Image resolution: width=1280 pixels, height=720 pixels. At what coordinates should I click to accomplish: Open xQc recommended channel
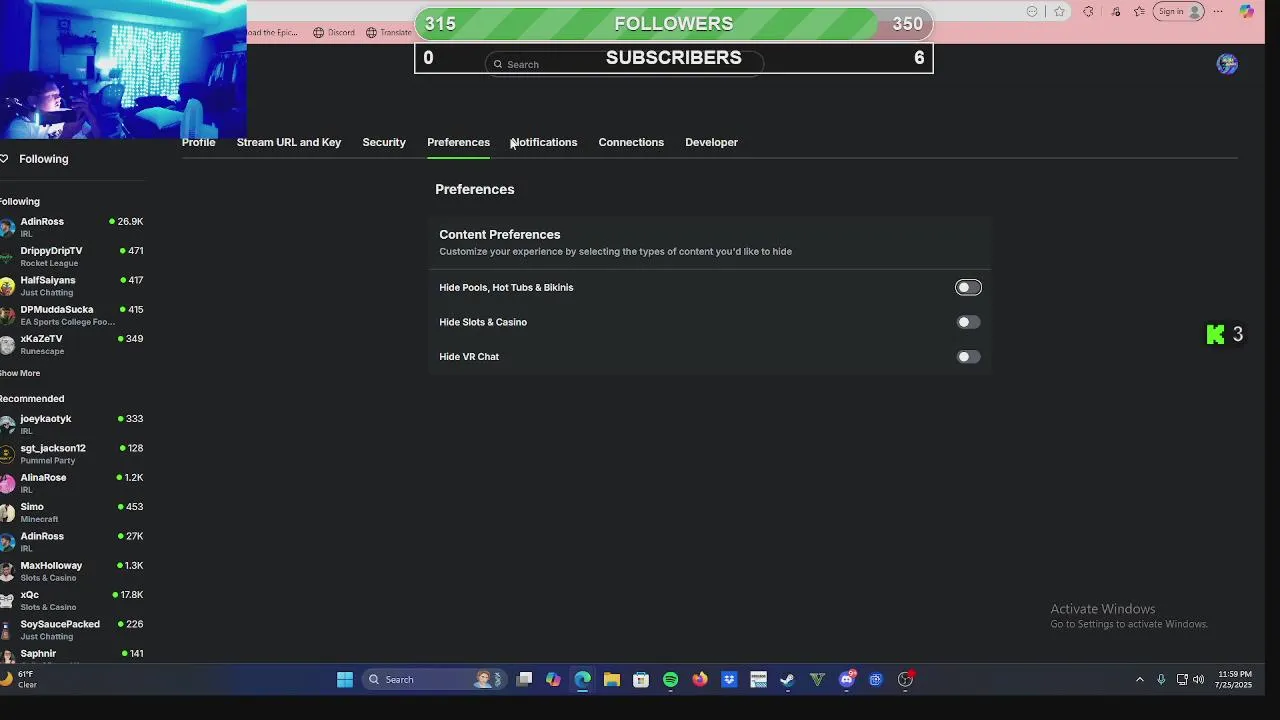point(72,600)
